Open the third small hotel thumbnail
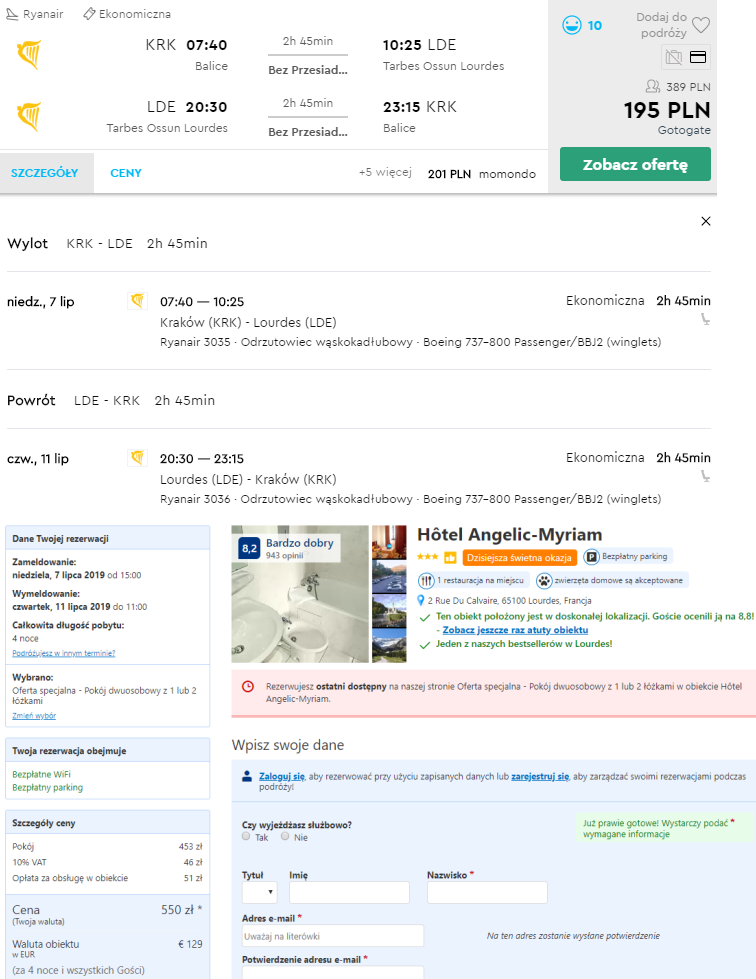This screenshot has width=756, height=979. click(389, 611)
